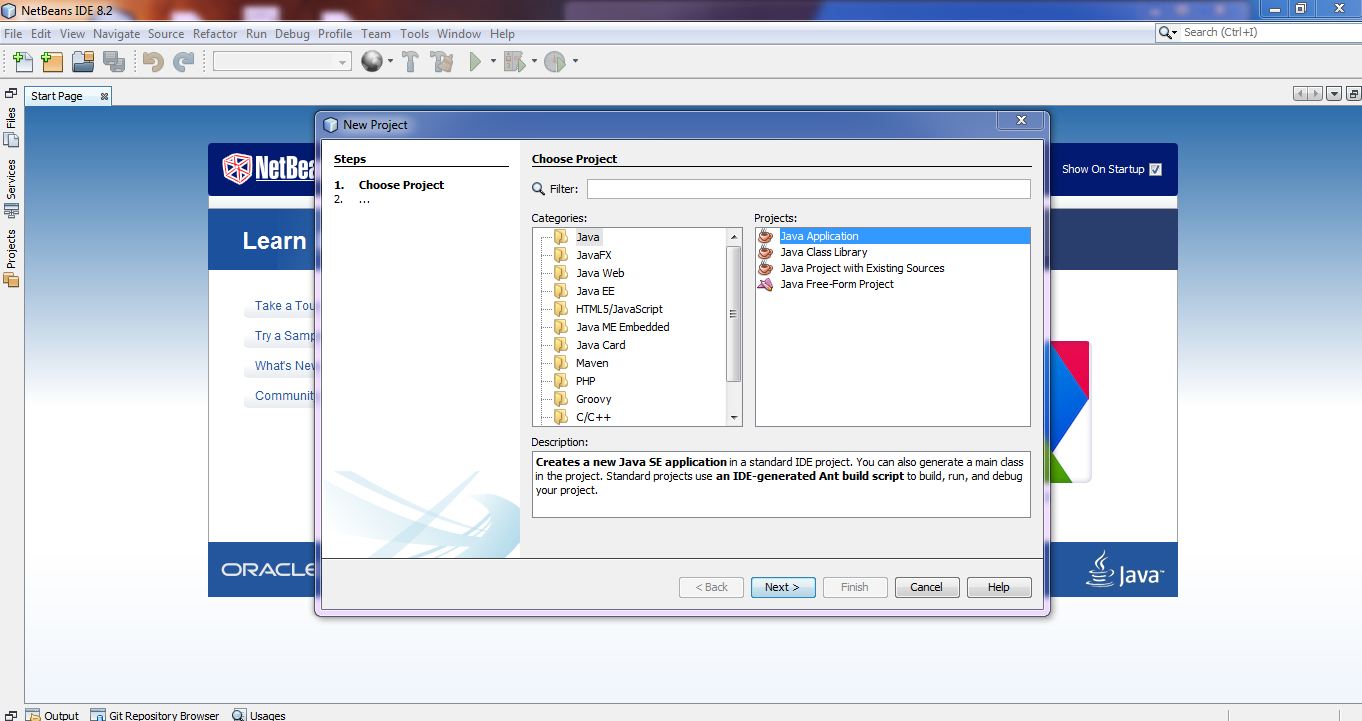
Task: Open the Debug Project dropdown arrow
Action: (x=534, y=62)
